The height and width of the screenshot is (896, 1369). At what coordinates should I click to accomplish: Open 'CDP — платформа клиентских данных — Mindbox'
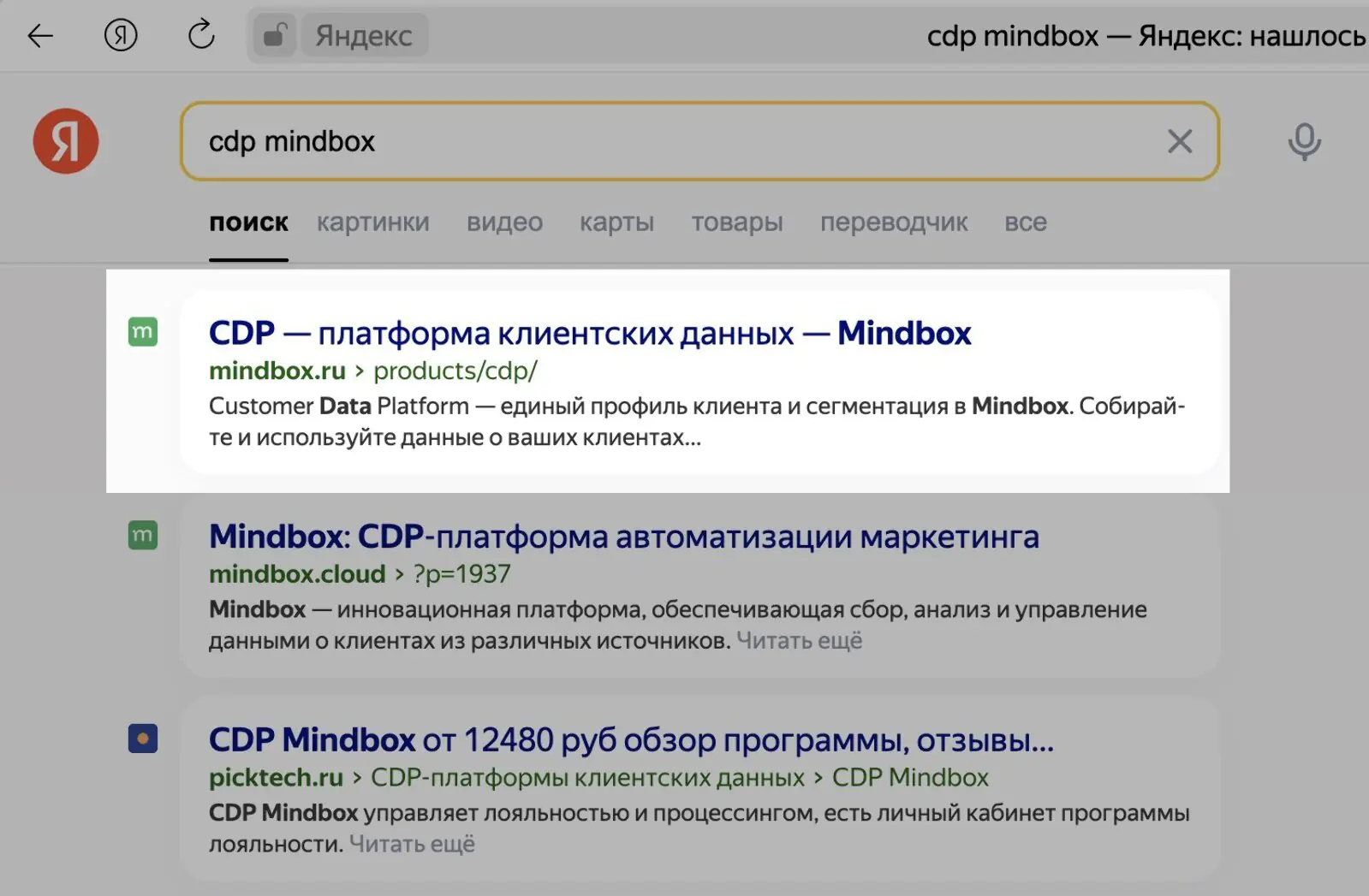coord(590,333)
